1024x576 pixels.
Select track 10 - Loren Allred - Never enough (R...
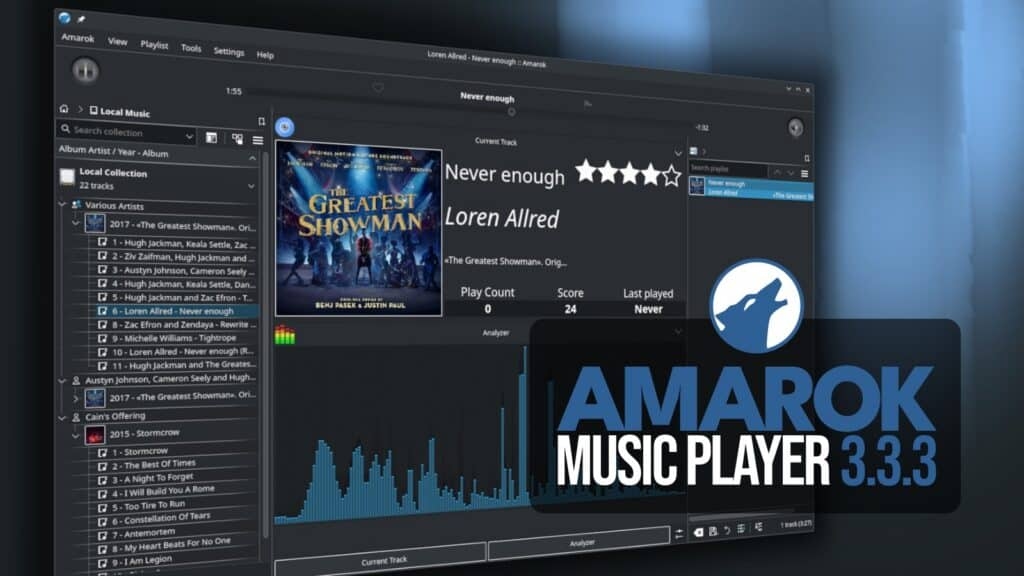[176, 351]
